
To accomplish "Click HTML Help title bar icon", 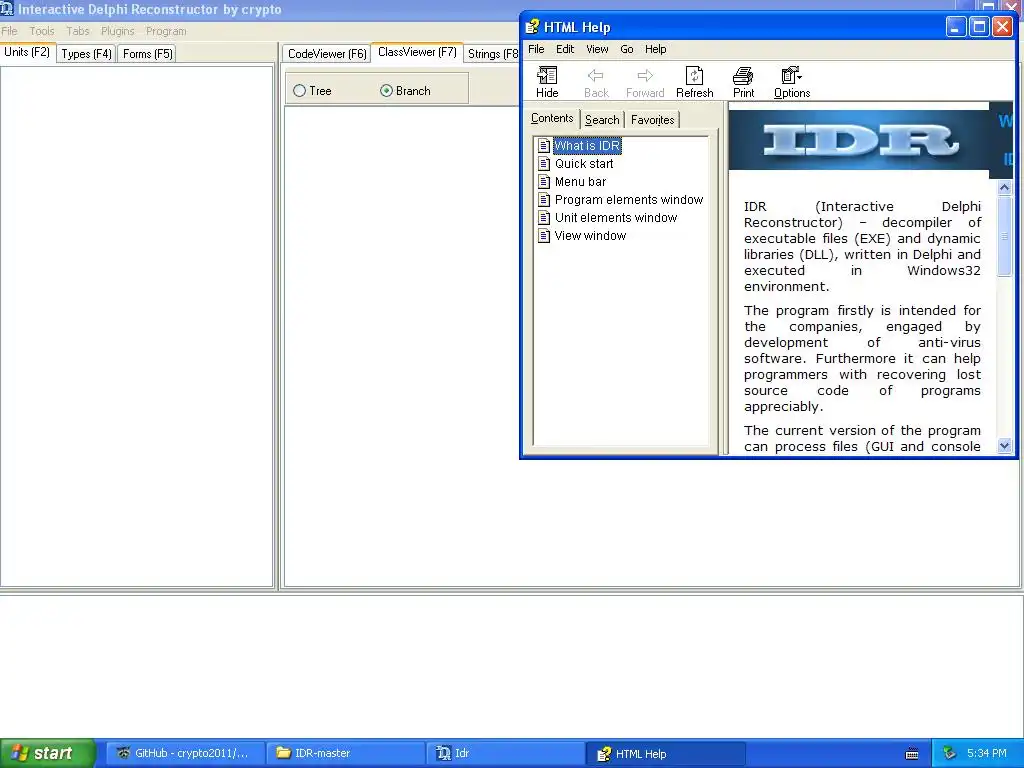I will pos(532,27).
